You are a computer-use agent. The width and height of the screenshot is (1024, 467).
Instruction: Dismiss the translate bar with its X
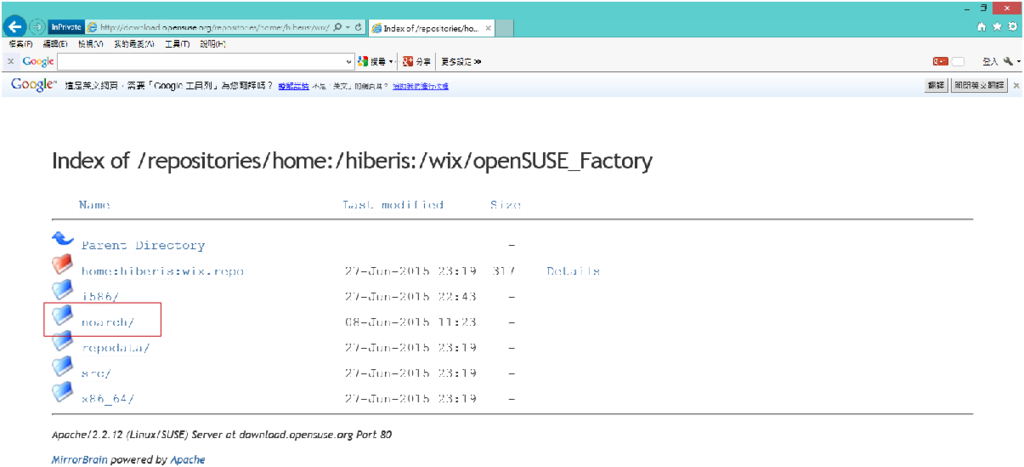[1016, 86]
